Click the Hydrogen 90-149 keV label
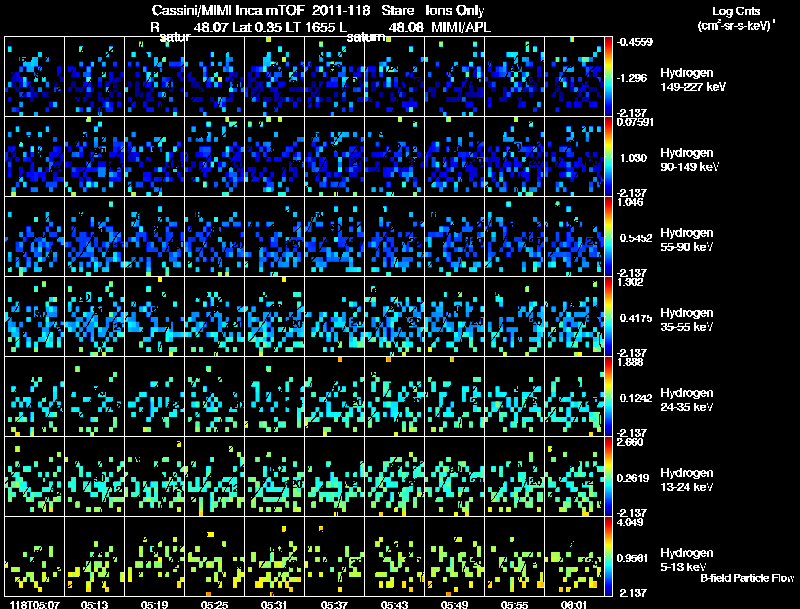 tap(686, 159)
